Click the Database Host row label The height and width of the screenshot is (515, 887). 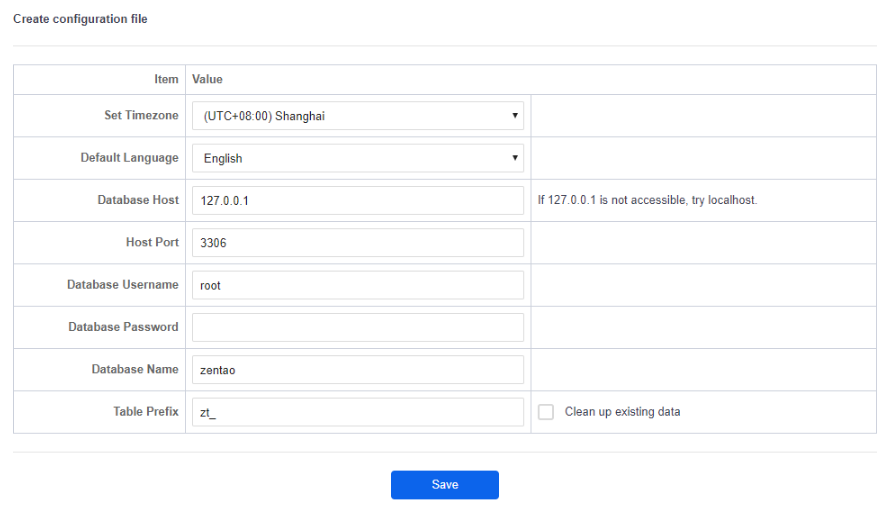point(138,200)
